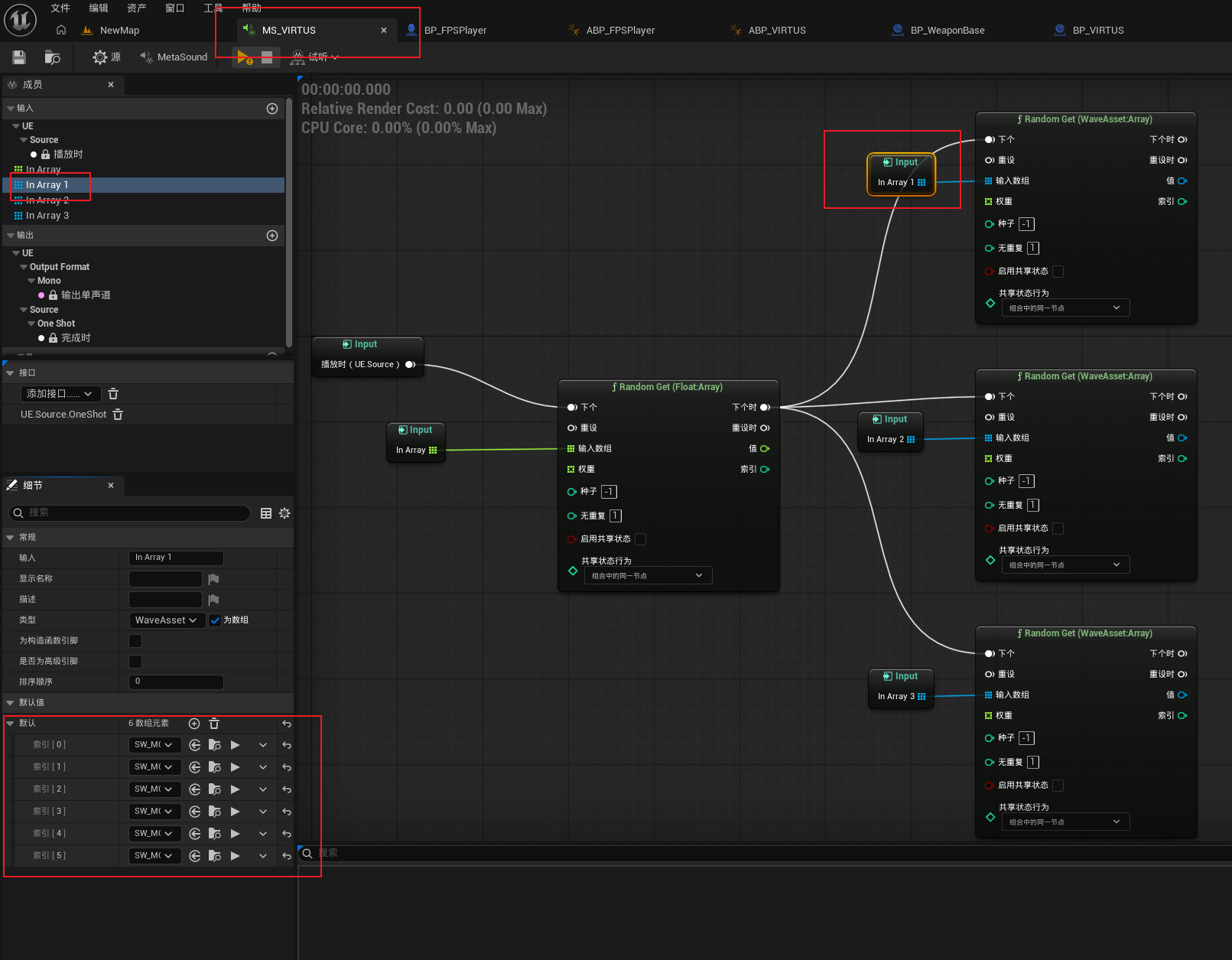Reset the 默认 array to default value
1232x960 pixels.
287,724
